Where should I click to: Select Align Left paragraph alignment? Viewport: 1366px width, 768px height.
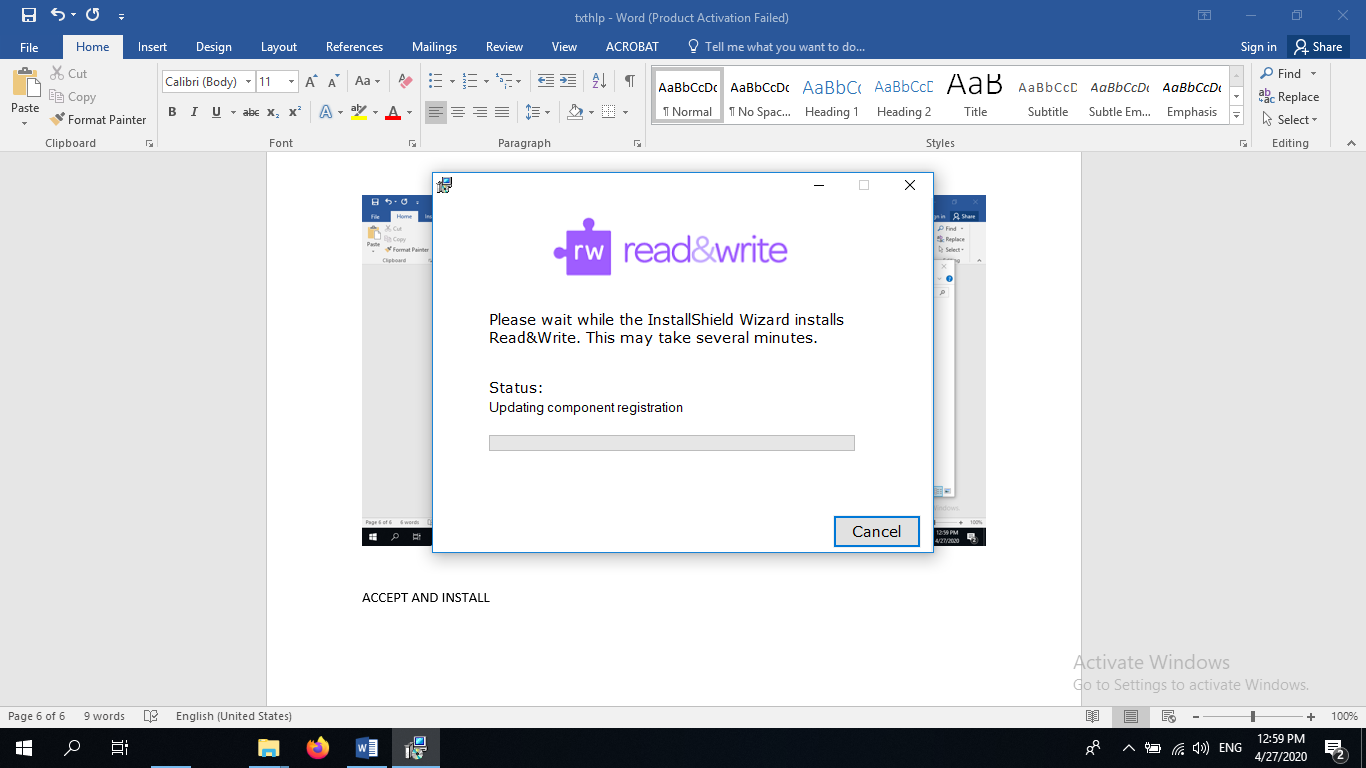[436, 112]
